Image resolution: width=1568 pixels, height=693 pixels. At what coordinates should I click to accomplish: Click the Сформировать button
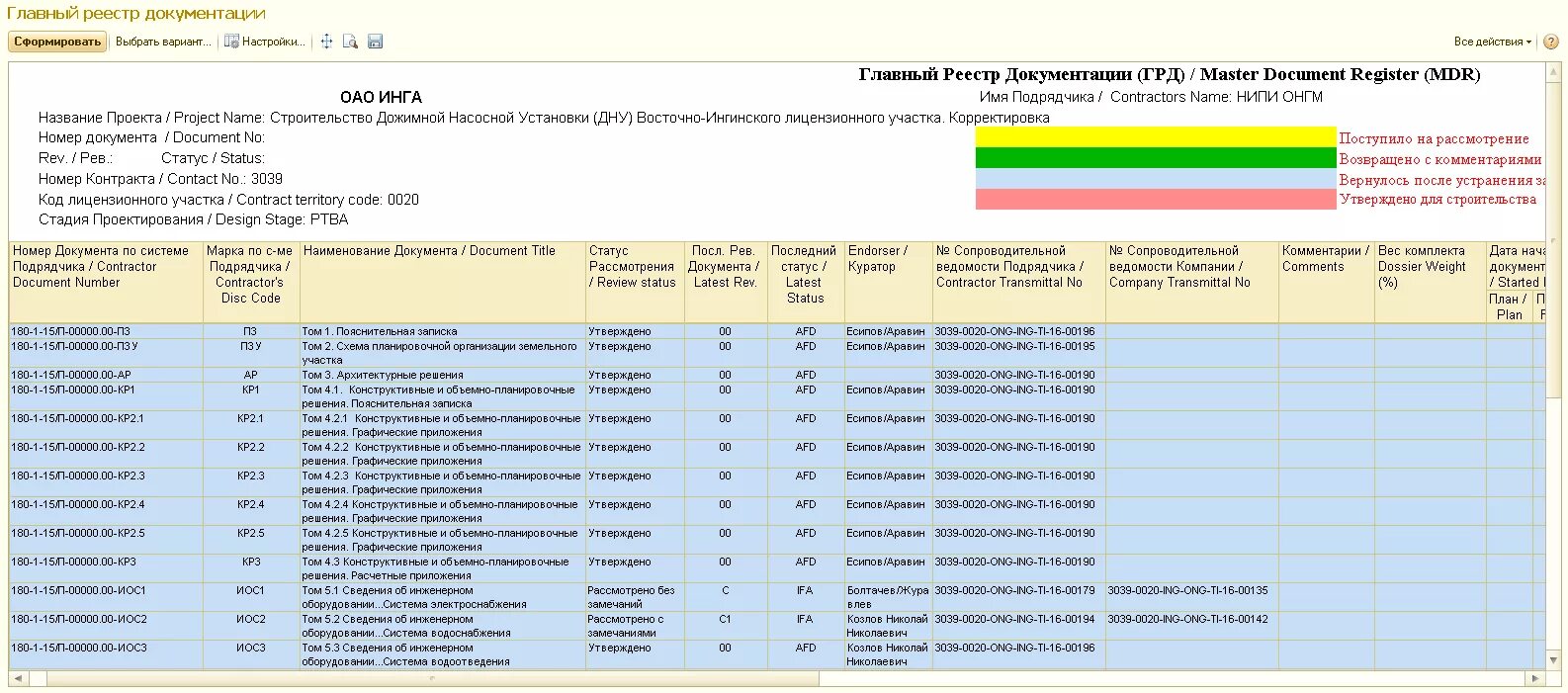coord(57,42)
